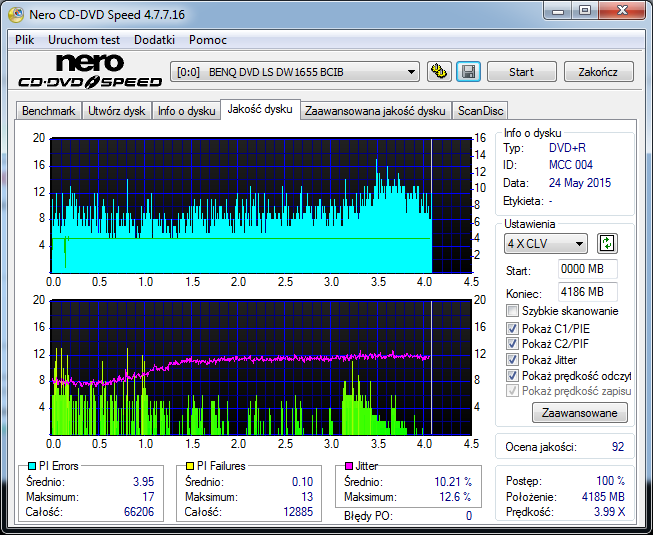Click the floppy disk save icon
The height and width of the screenshot is (535, 653).
point(469,72)
